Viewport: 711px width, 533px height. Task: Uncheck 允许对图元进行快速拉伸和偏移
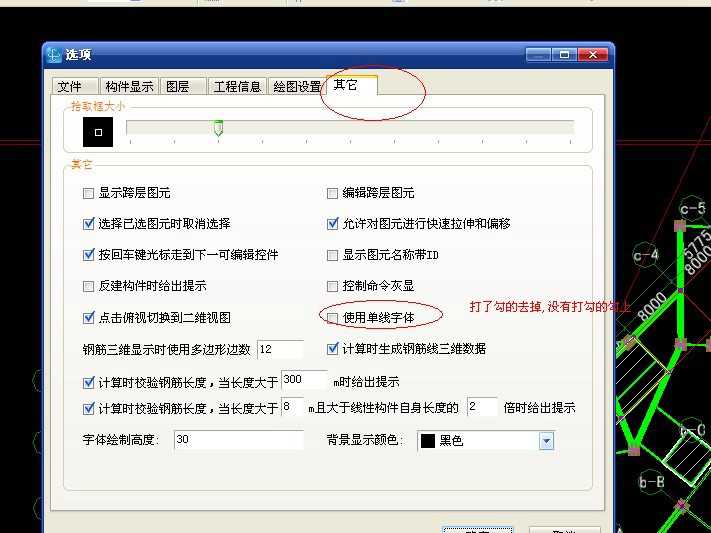point(332,224)
